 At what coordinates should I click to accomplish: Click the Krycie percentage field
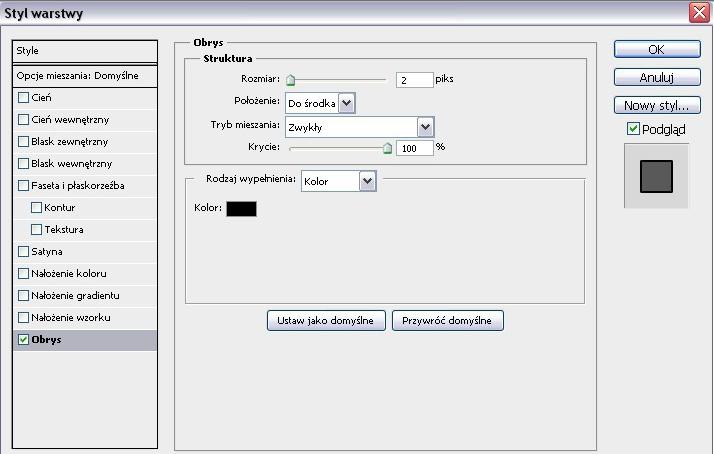414,148
